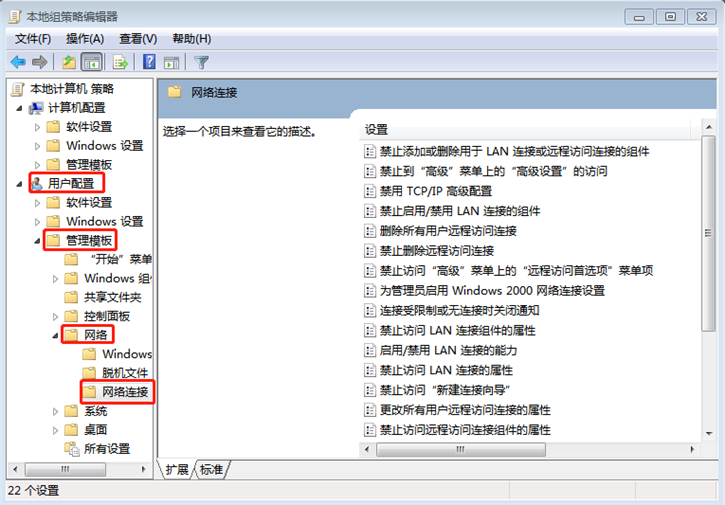Expand the 系统 folder node
The width and height of the screenshot is (725, 505).
[56, 411]
